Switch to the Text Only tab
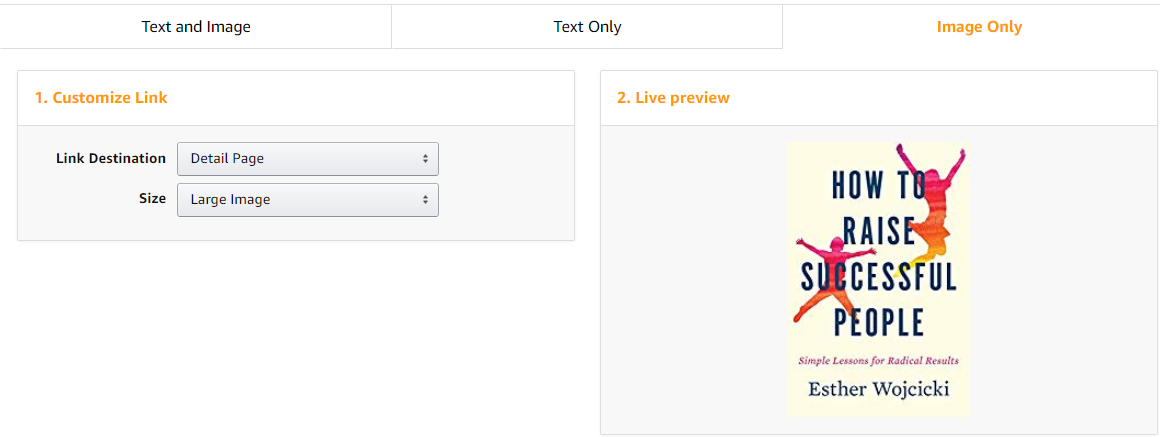Viewport: 1160px width, 437px height. [x=587, y=27]
